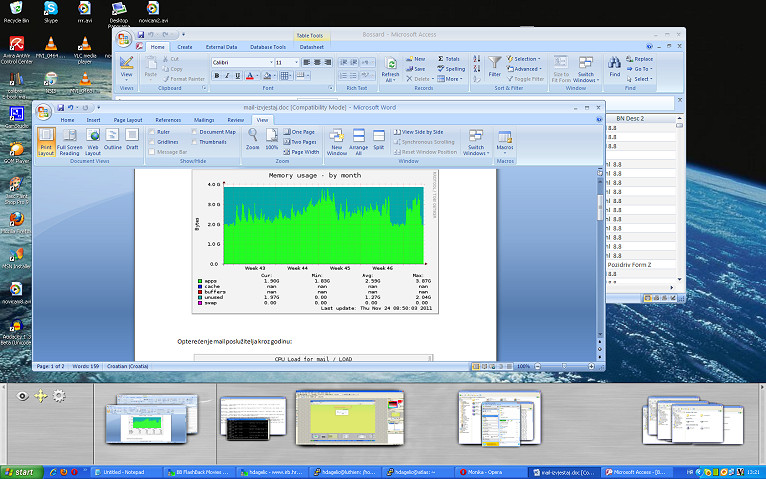Open Switch Windows dropdown in Word
766x479 pixels.
pyautogui.click(x=475, y=141)
